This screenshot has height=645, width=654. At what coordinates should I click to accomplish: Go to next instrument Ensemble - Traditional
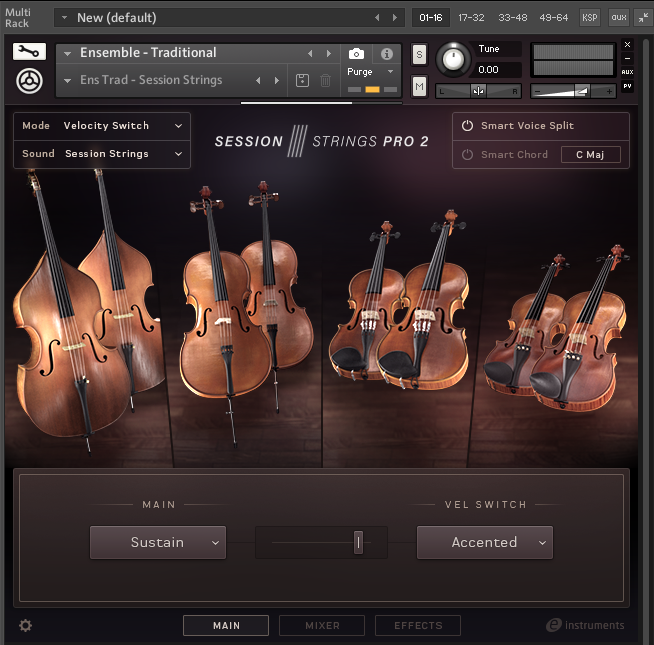click(x=329, y=53)
